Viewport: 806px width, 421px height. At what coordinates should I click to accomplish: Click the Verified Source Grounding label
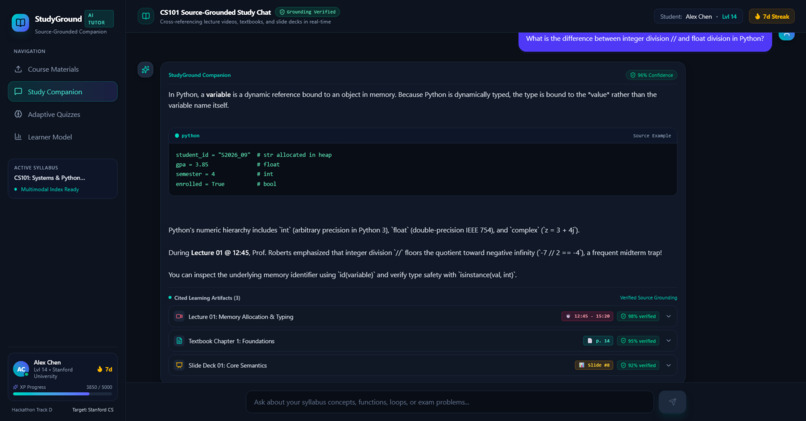point(648,298)
